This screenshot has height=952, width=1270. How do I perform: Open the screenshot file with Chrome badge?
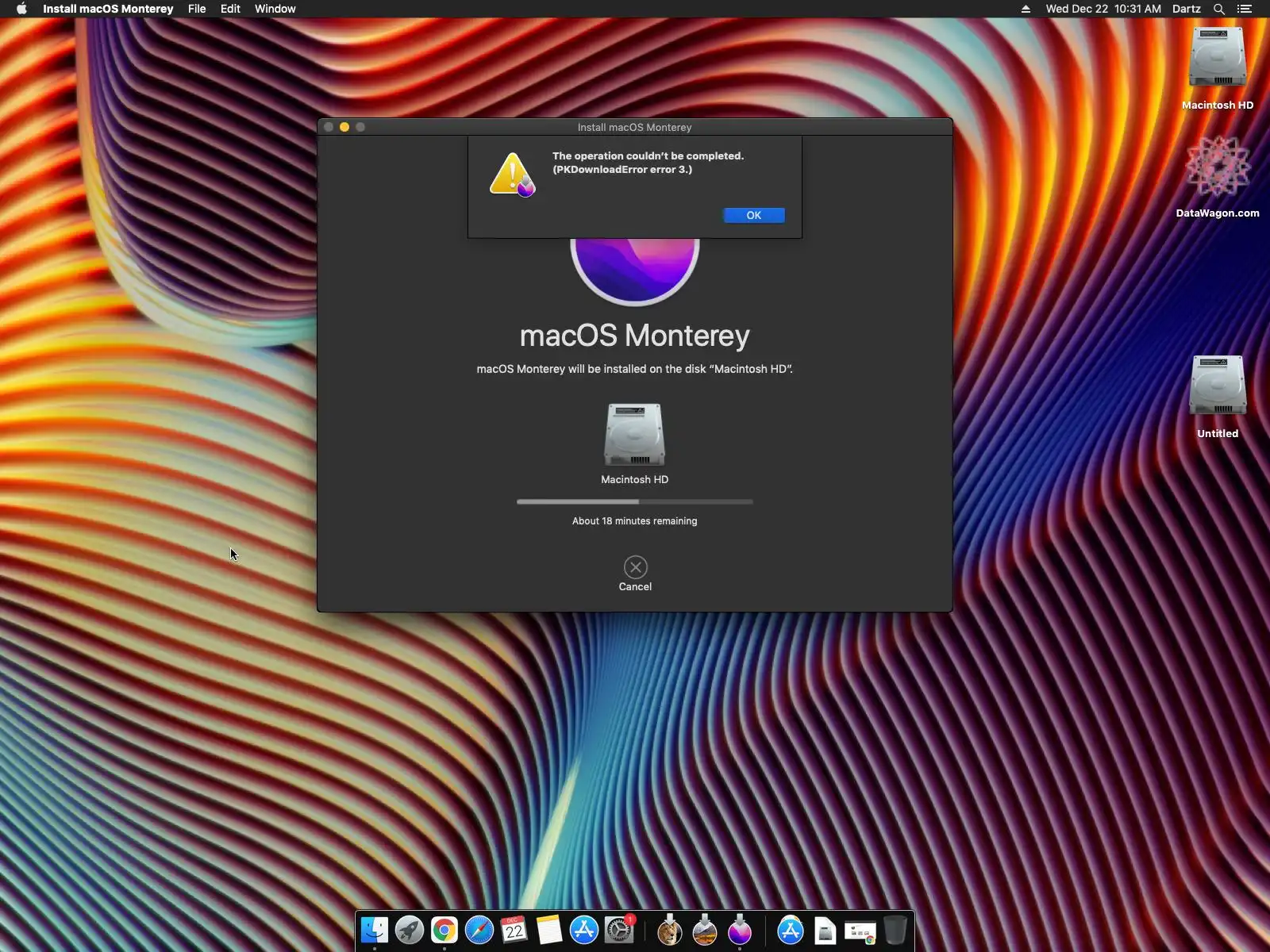coord(860,932)
